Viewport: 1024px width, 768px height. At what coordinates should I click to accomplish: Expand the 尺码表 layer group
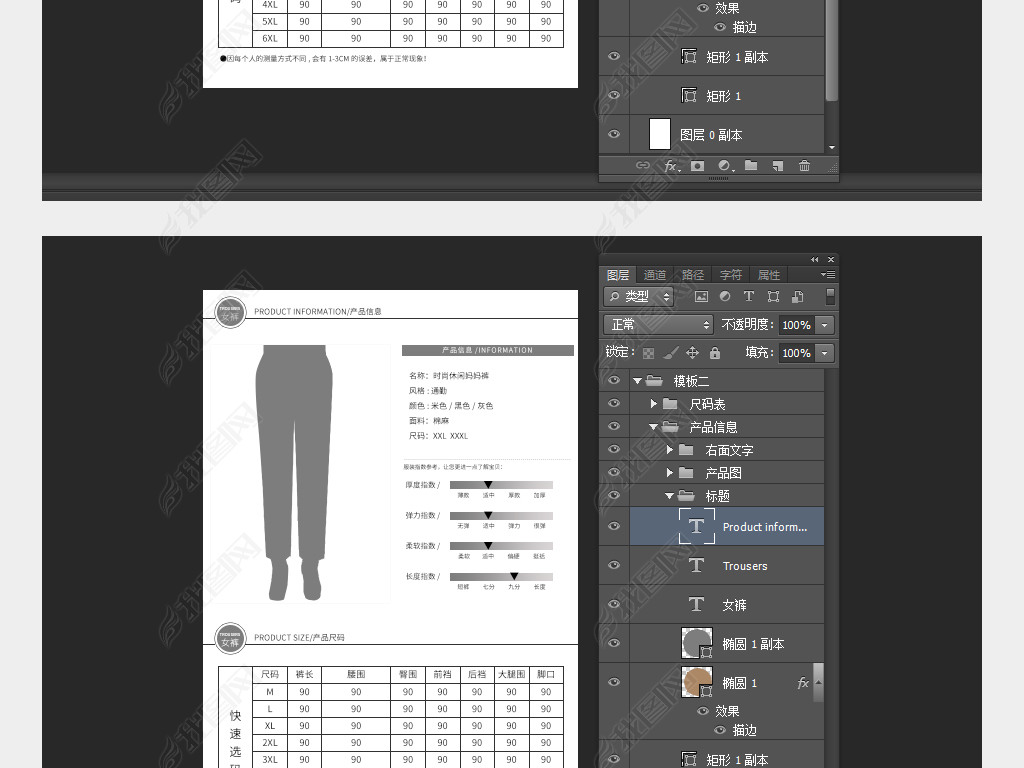654,404
